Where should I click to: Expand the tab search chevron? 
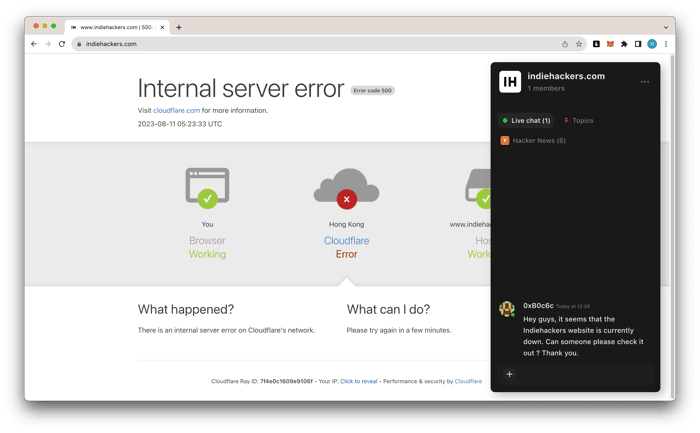[x=666, y=27]
